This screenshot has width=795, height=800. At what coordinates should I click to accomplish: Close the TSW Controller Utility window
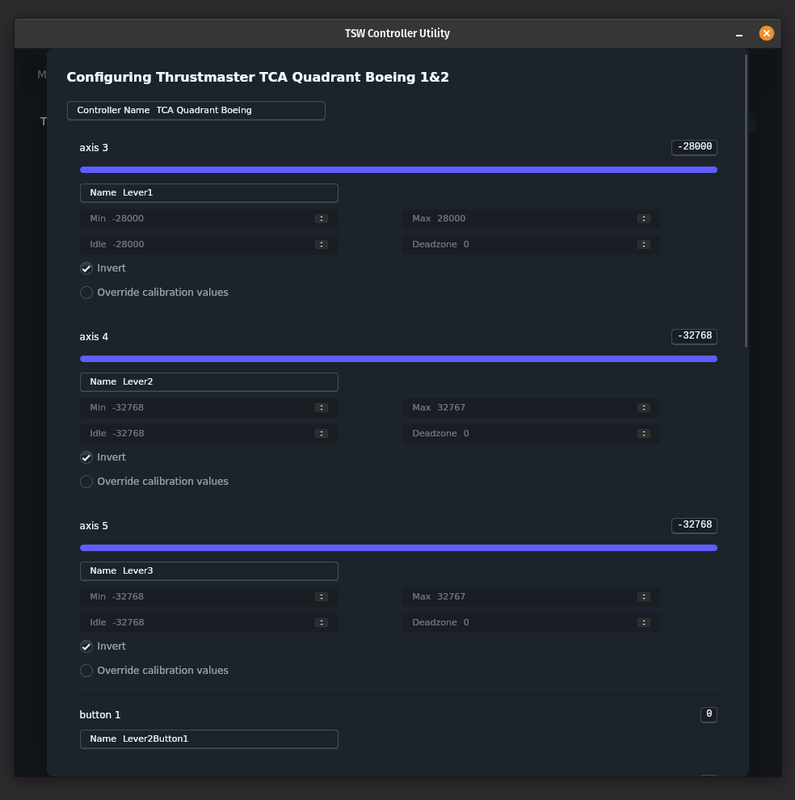pyautogui.click(x=766, y=33)
